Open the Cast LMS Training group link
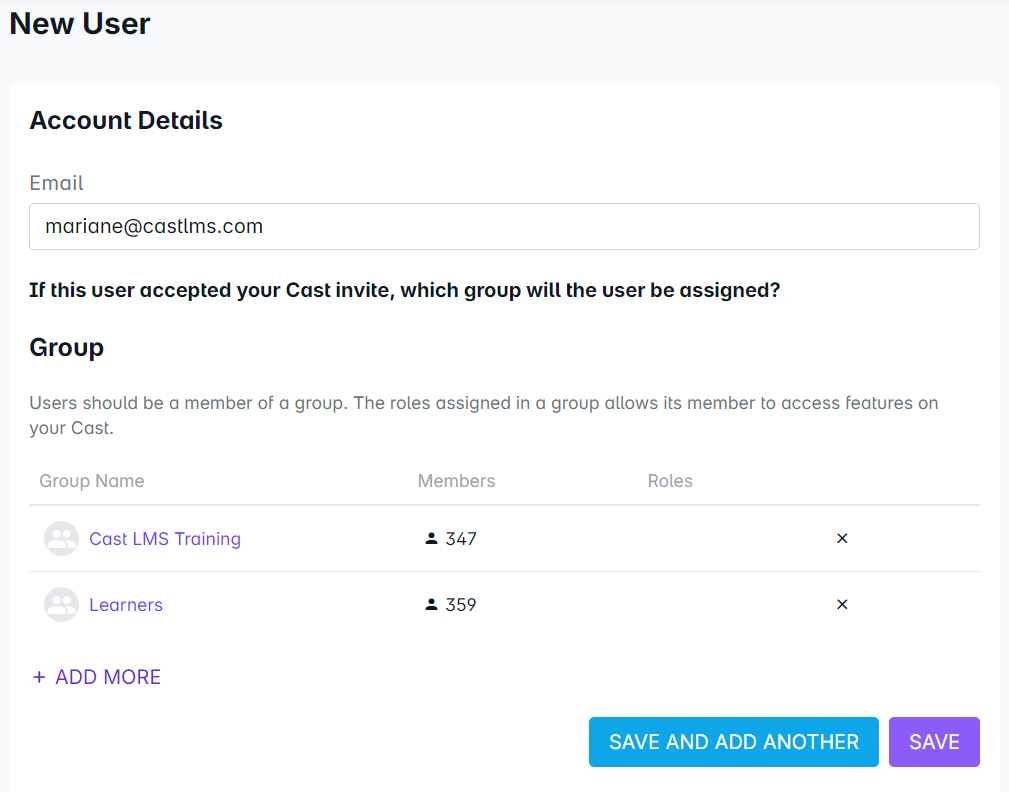 click(165, 539)
